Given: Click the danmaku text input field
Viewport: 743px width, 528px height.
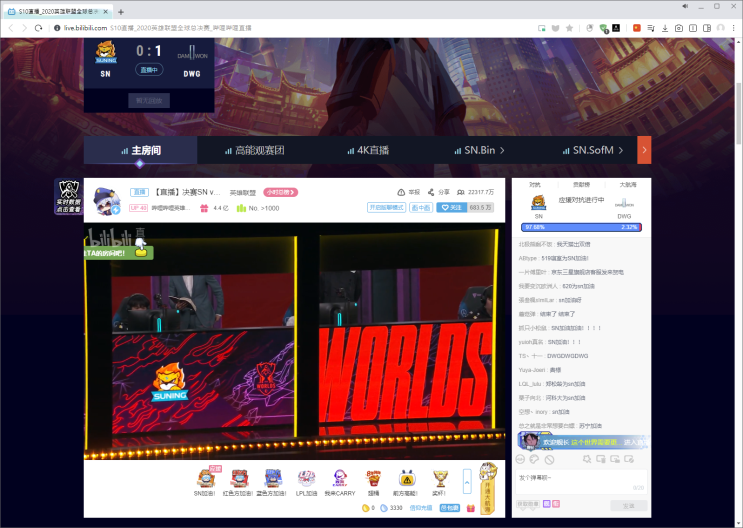Looking at the screenshot, I should tap(581, 482).
